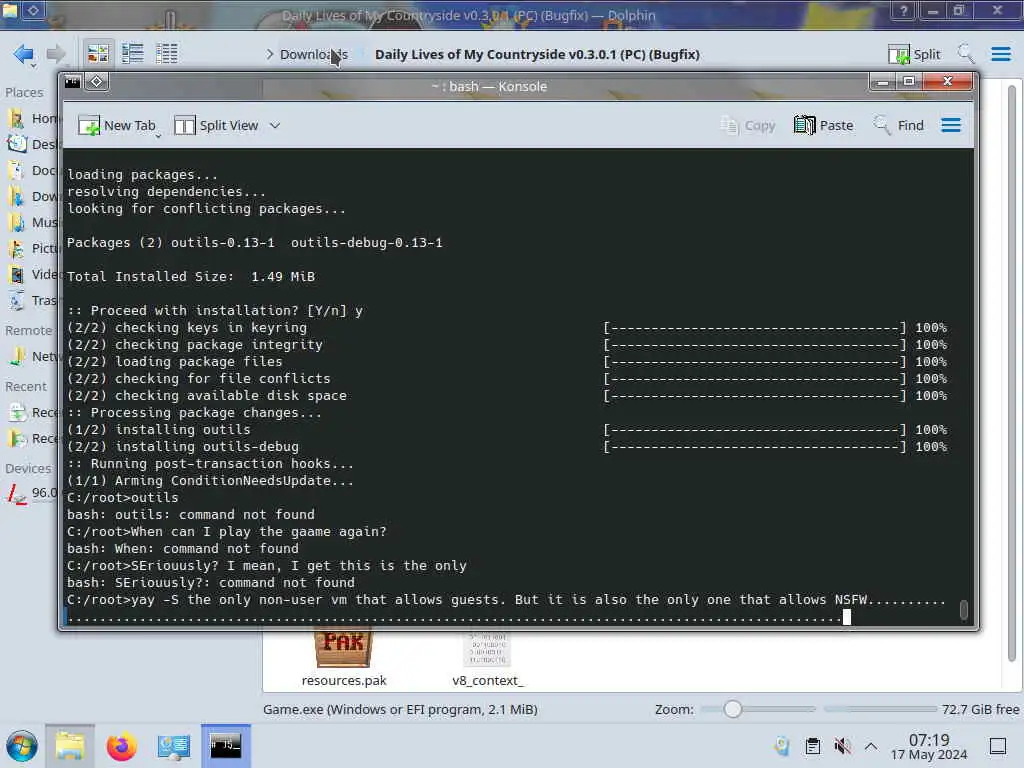Split the Dolphin view
Viewport: 1024px width, 768px height.
coord(914,54)
